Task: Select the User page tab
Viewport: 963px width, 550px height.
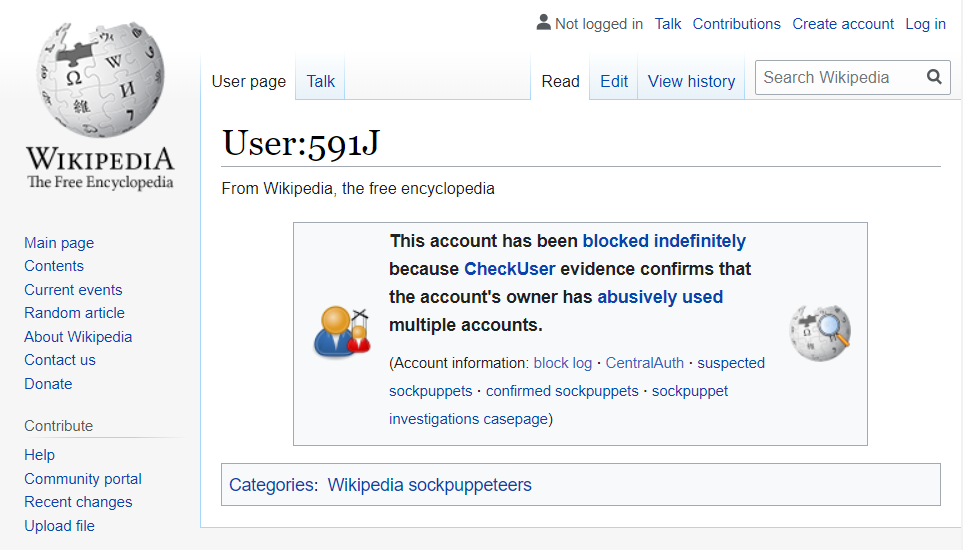Action: [x=248, y=81]
